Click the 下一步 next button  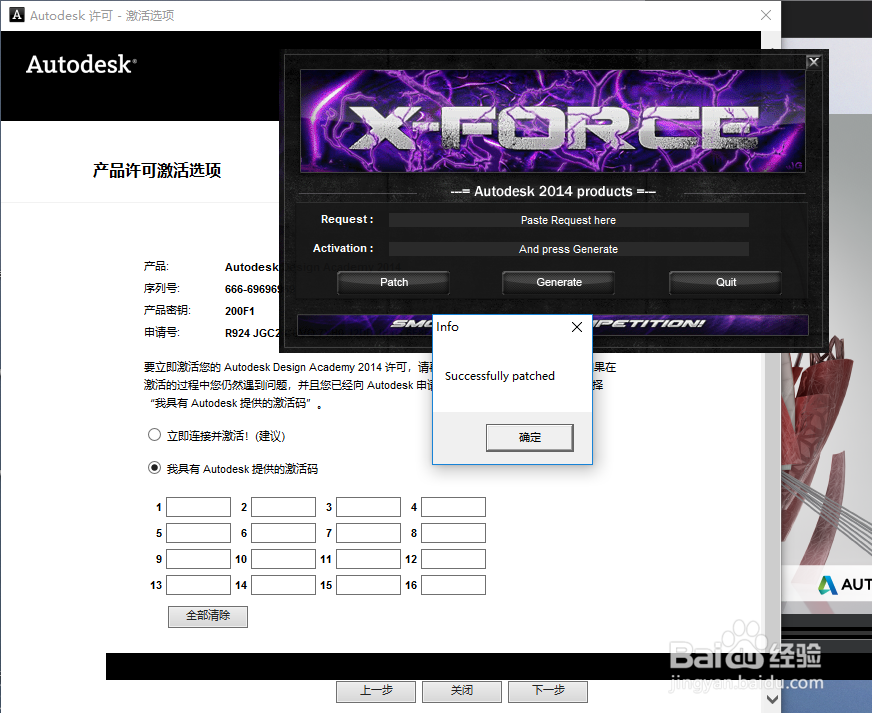(548, 691)
